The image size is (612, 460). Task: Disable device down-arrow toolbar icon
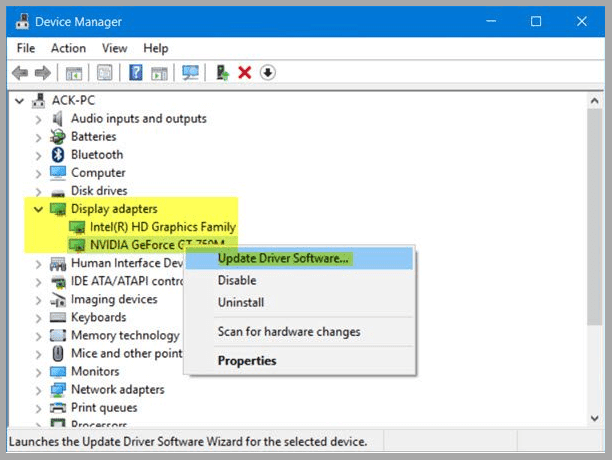click(267, 73)
